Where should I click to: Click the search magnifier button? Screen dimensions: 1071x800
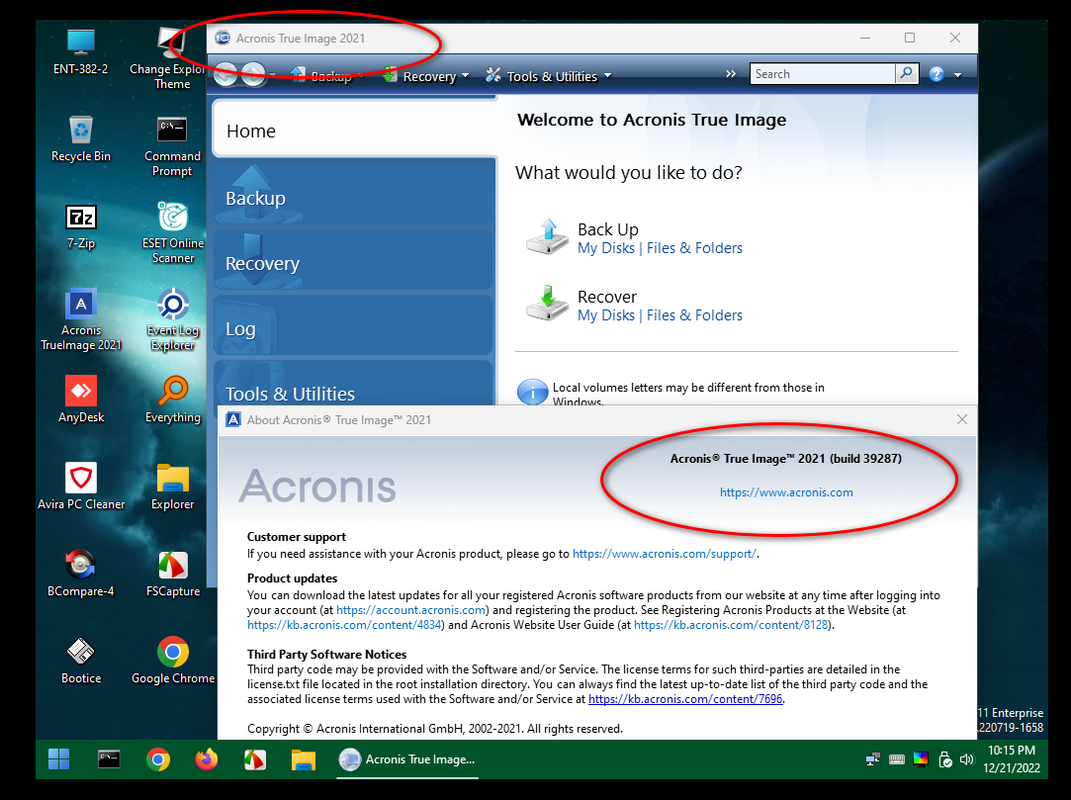click(906, 73)
